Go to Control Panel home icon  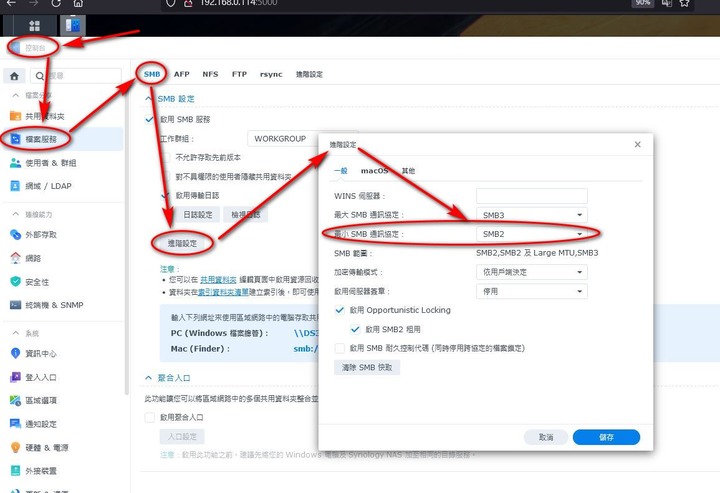[x=14, y=76]
